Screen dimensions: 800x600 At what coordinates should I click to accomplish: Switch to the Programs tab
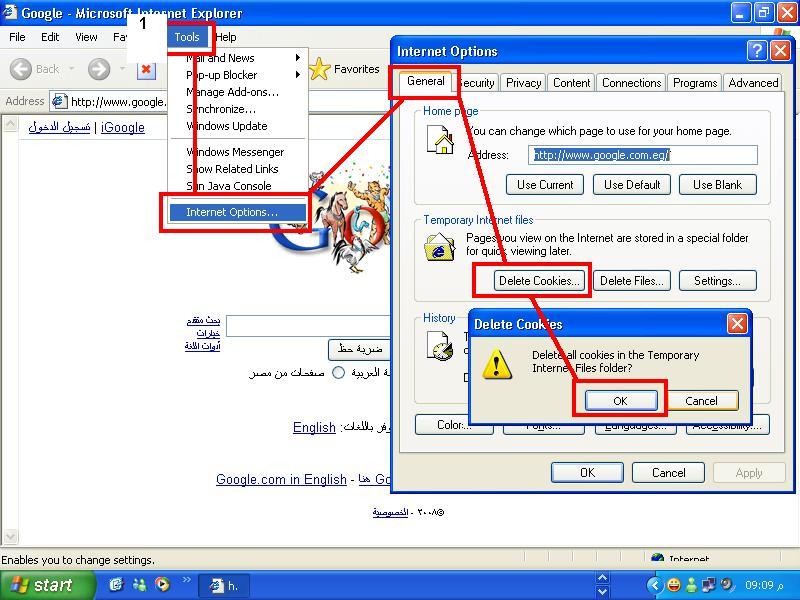(x=695, y=83)
